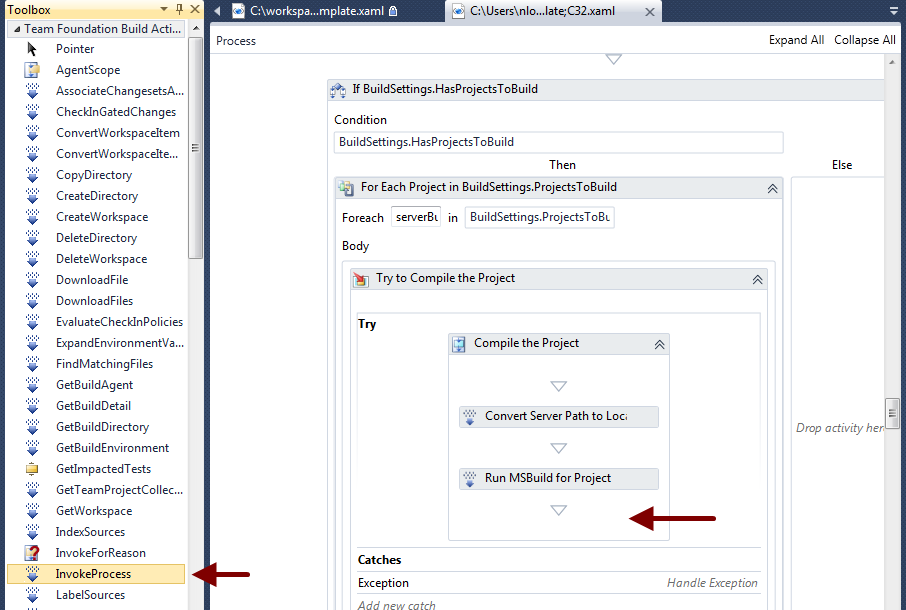Click the If BuildSettings.HasProjectsToBuild activity icon
This screenshot has width=906, height=610.
[x=338, y=90]
